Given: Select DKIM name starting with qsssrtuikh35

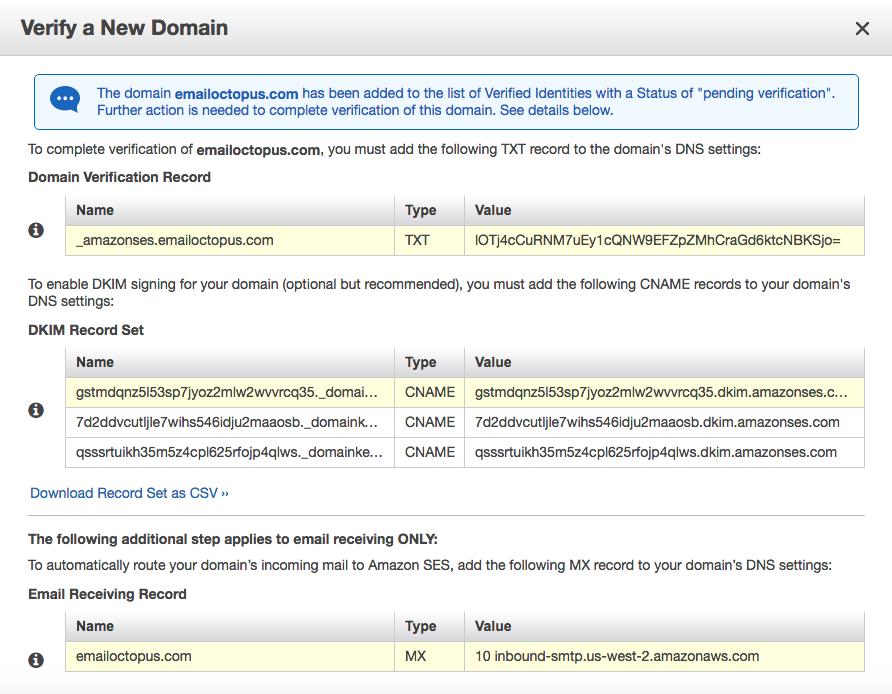Looking at the screenshot, I should [x=228, y=452].
